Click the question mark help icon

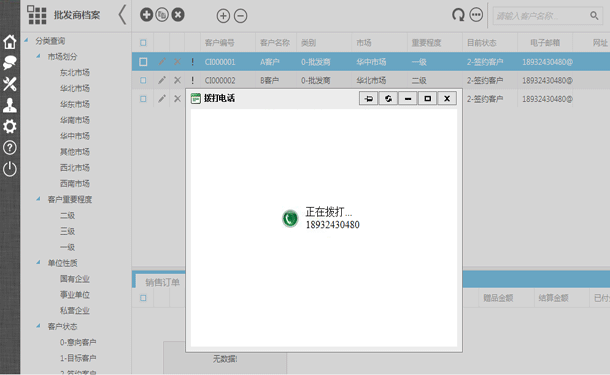pos(10,147)
